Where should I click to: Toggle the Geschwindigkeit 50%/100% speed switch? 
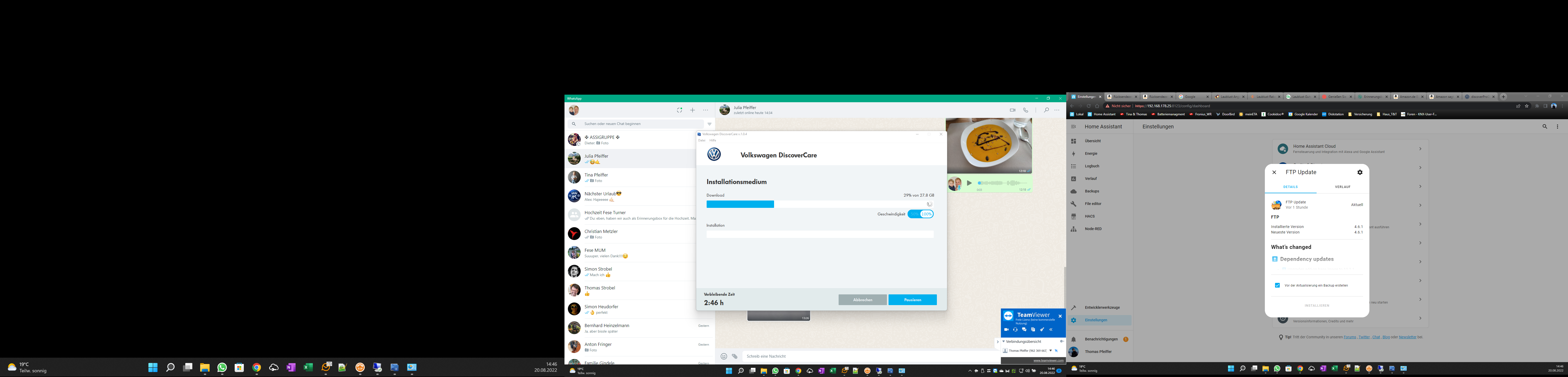(x=920, y=214)
